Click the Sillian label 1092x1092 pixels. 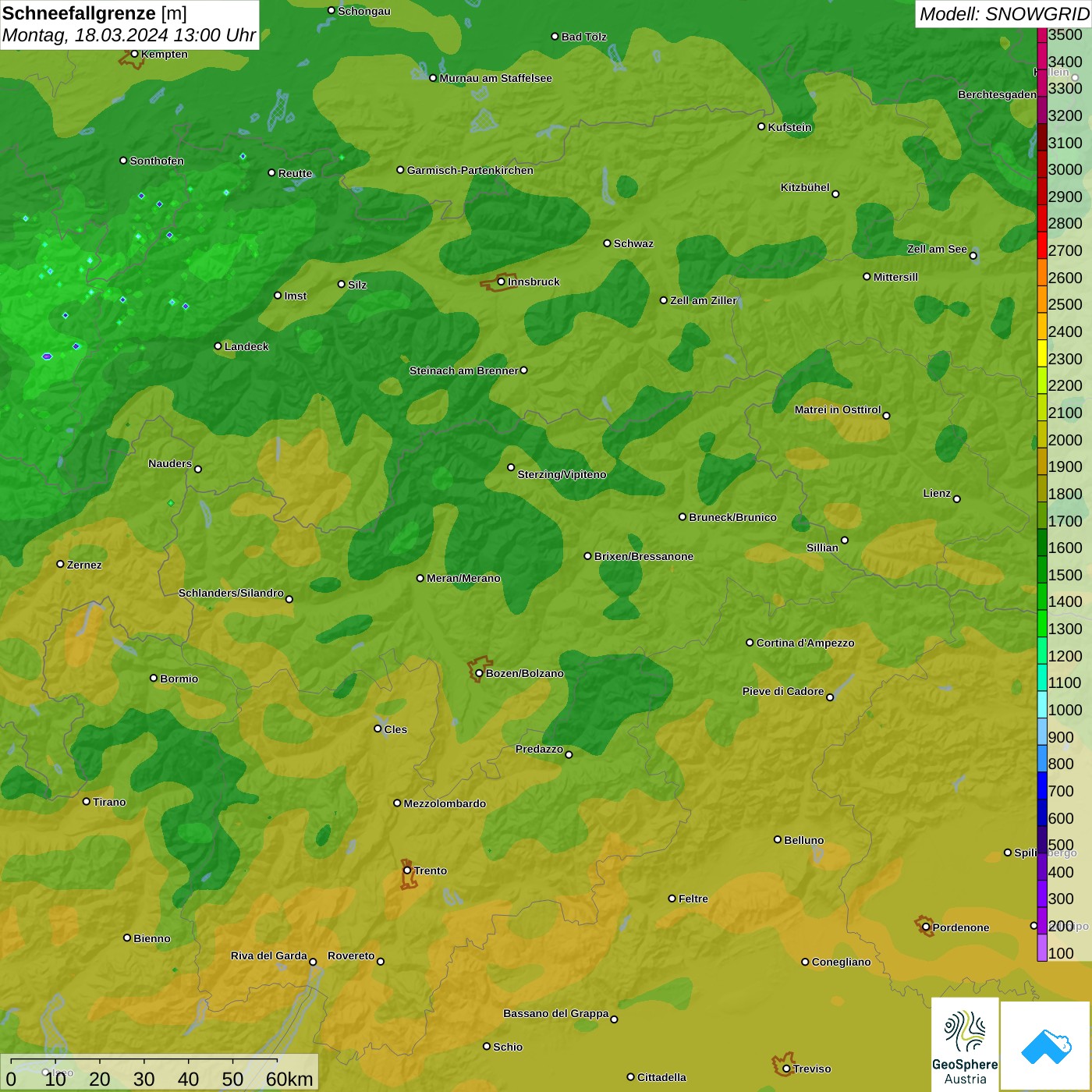coord(822,548)
